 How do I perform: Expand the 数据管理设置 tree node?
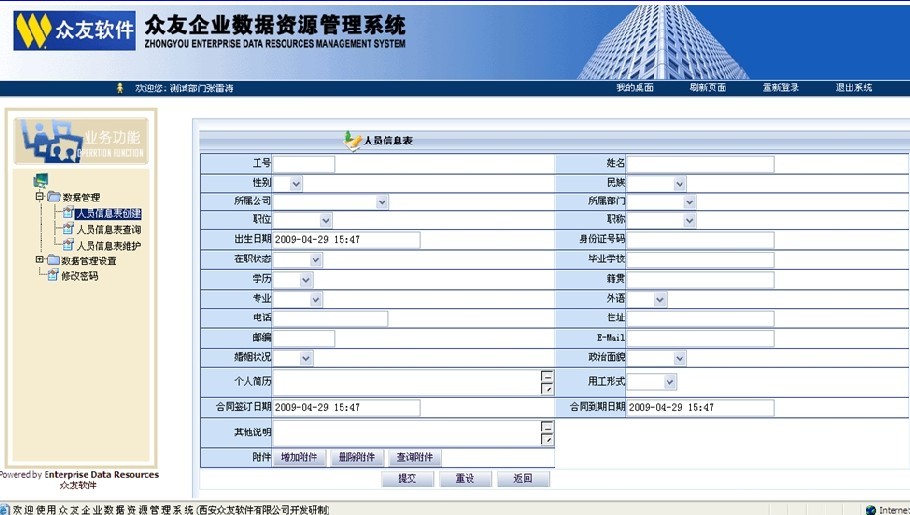(x=40, y=260)
